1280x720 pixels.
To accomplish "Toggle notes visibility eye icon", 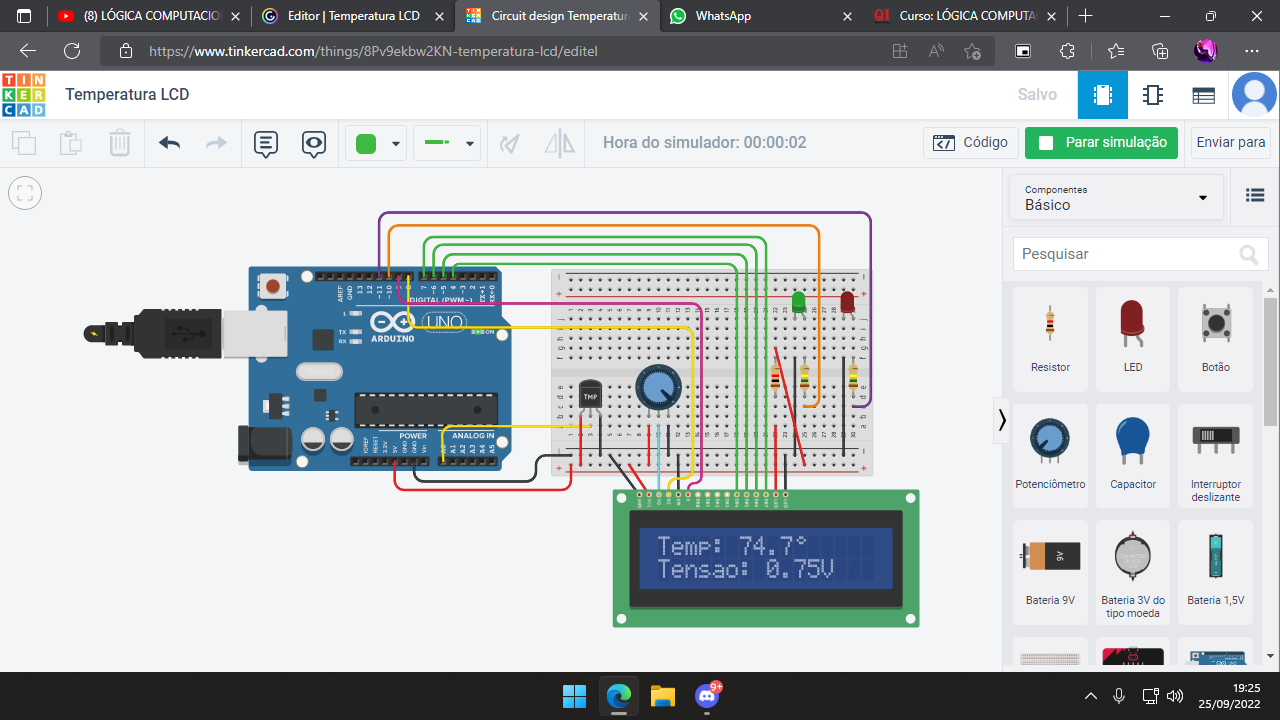I will (314, 143).
